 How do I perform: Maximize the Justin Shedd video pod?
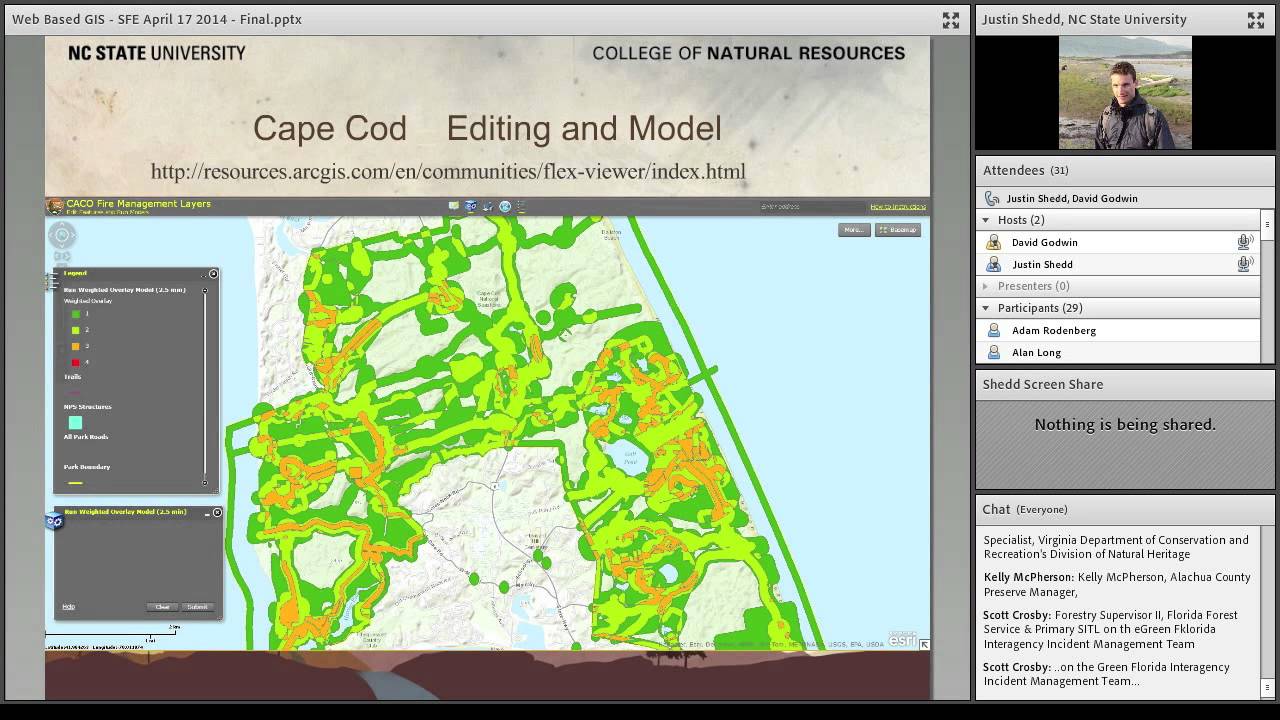[1255, 20]
